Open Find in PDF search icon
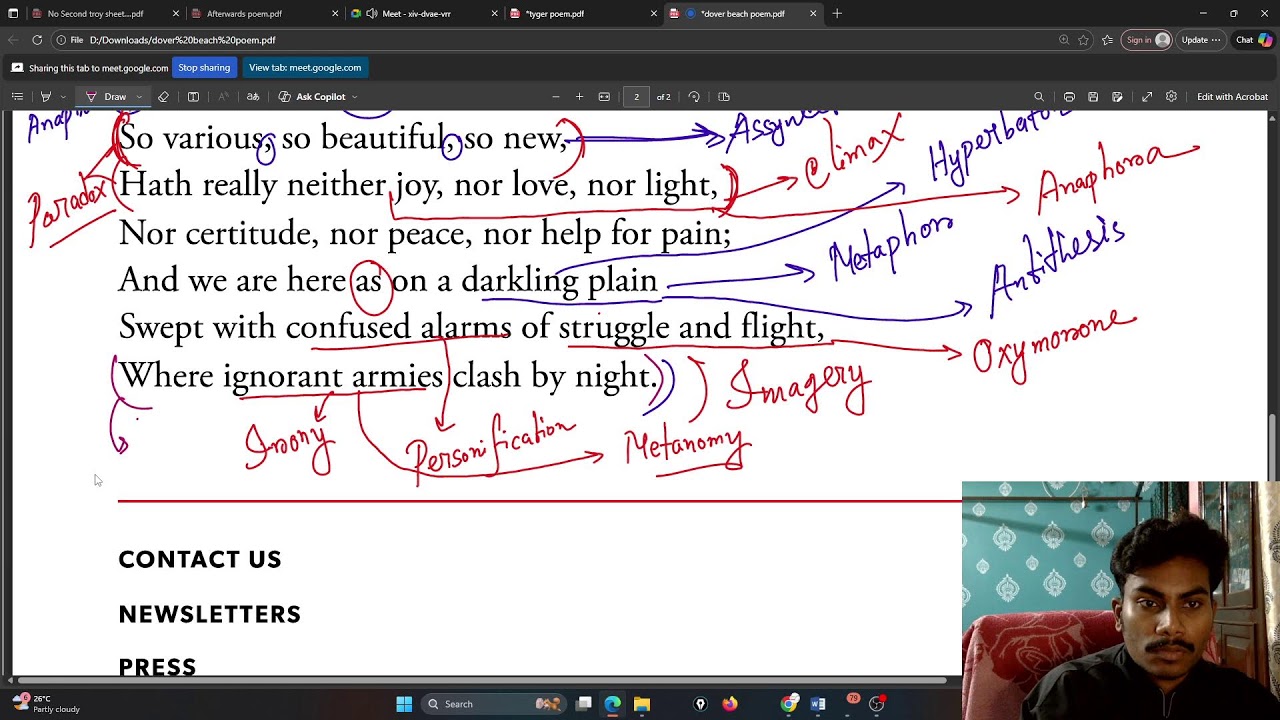The width and height of the screenshot is (1280, 720). pyautogui.click(x=1039, y=97)
